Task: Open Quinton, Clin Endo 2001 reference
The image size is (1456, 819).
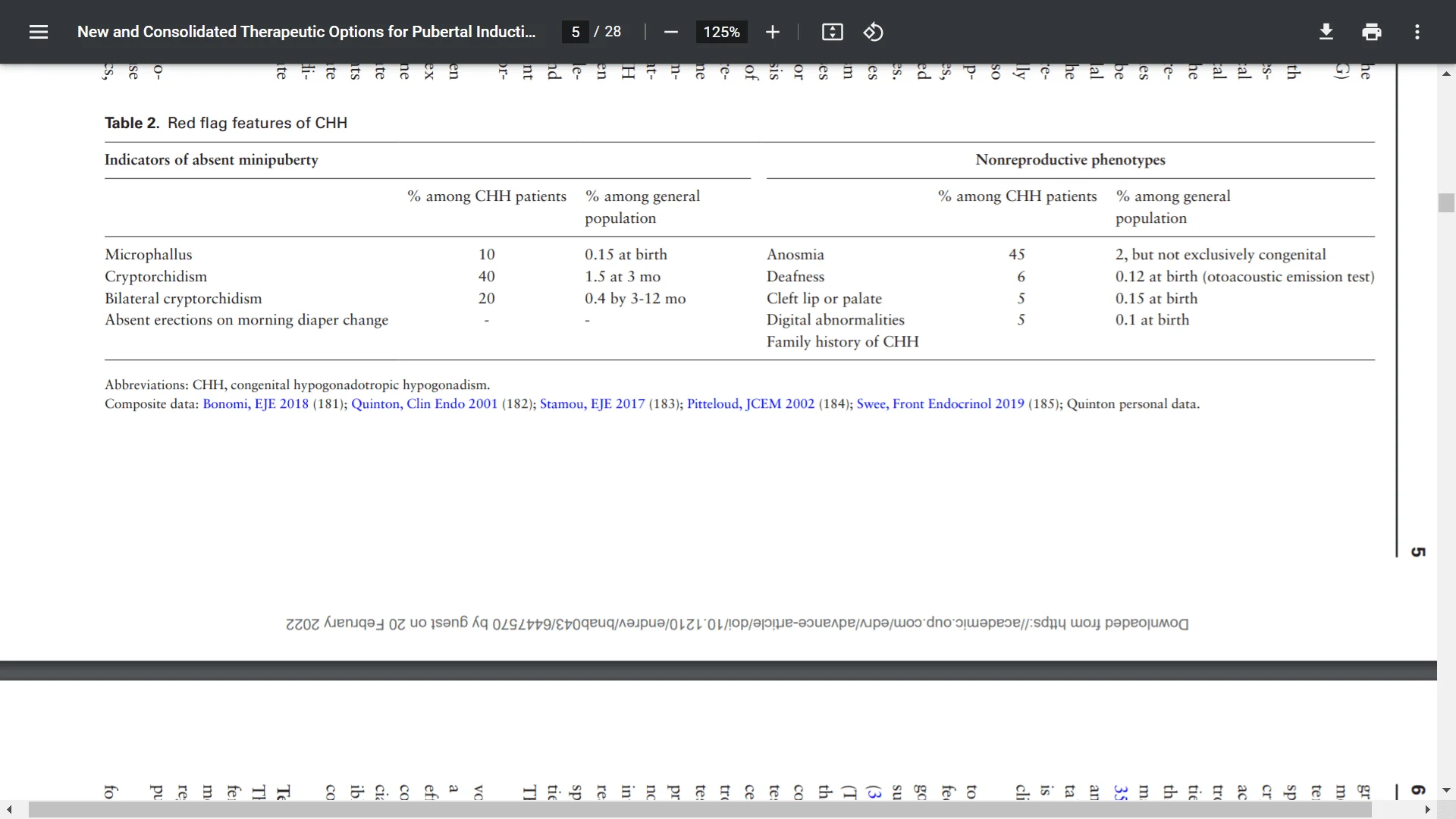Action: (424, 404)
